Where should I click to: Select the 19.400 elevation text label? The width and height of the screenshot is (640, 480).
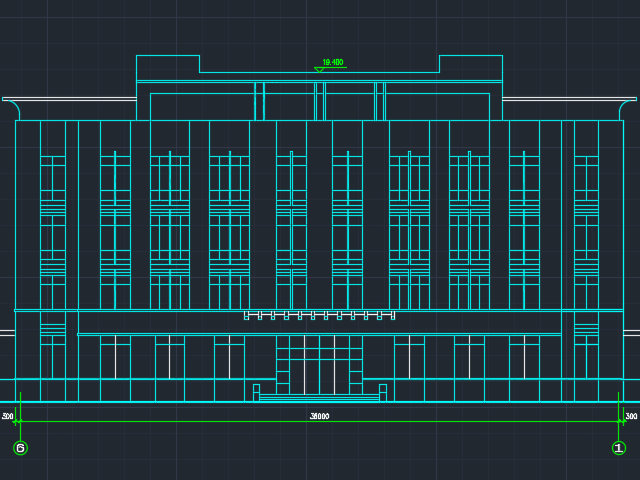[x=333, y=62]
